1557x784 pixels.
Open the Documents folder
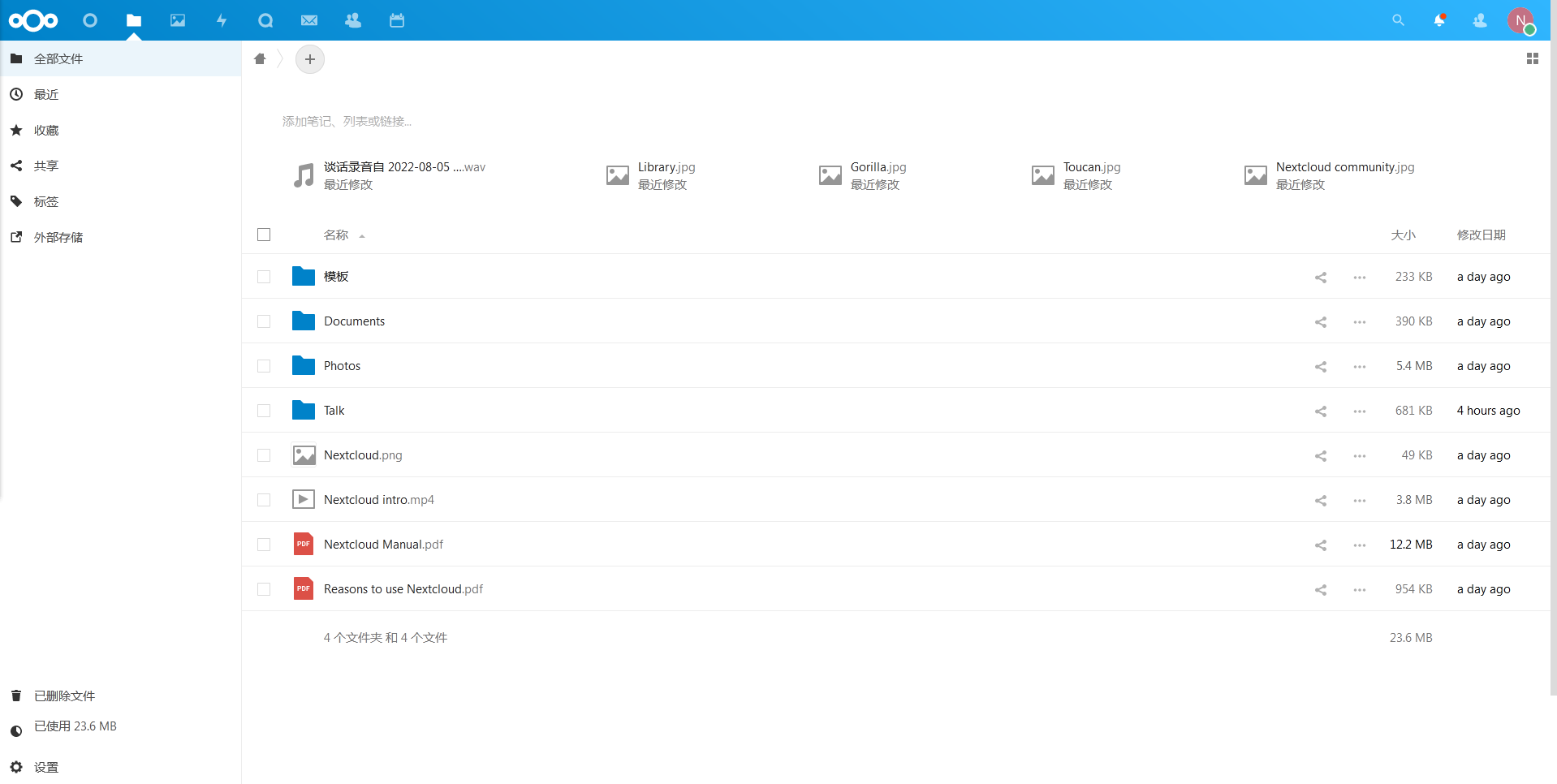click(x=354, y=321)
